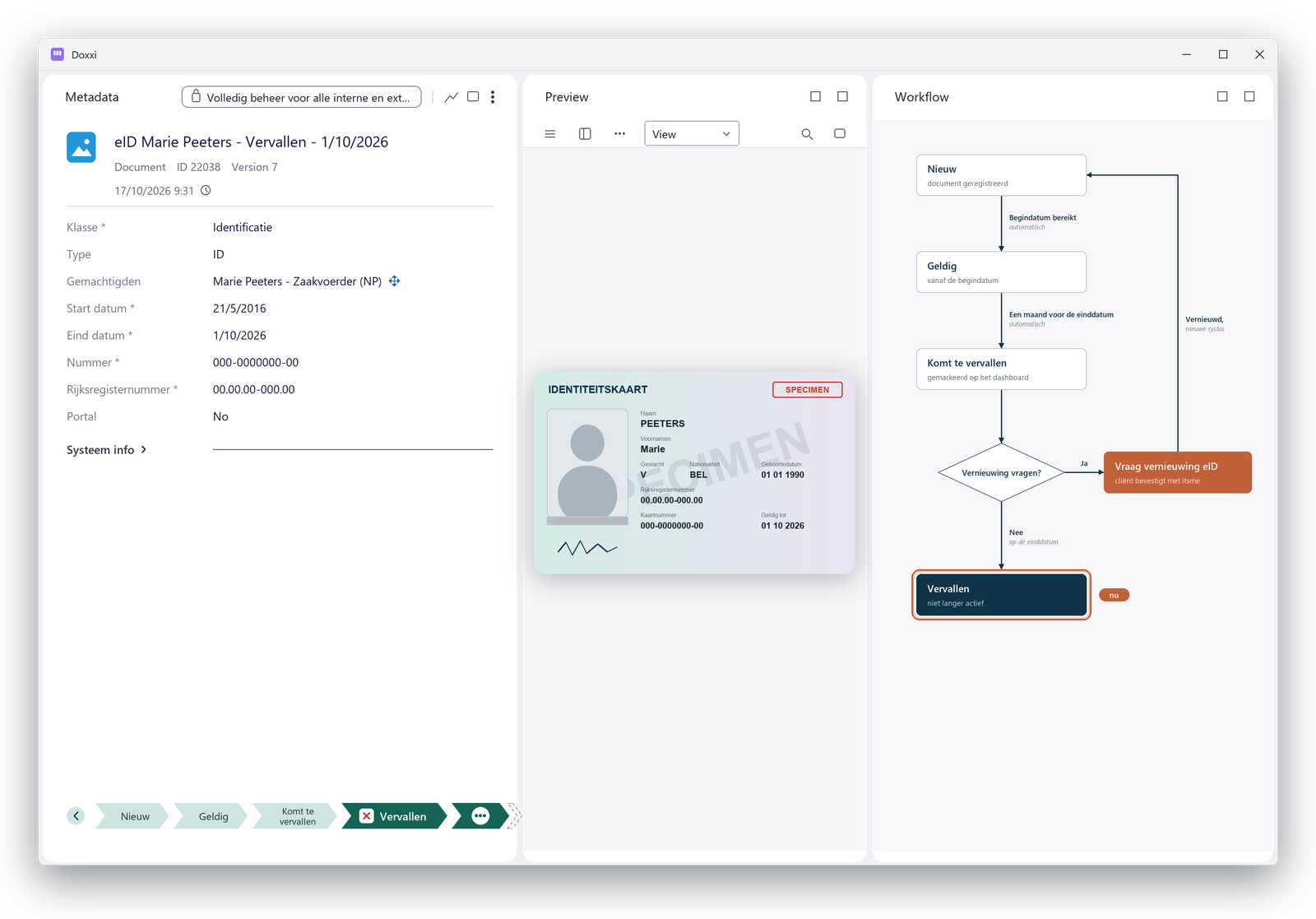Open the Preview hamburger menu

[x=550, y=134]
